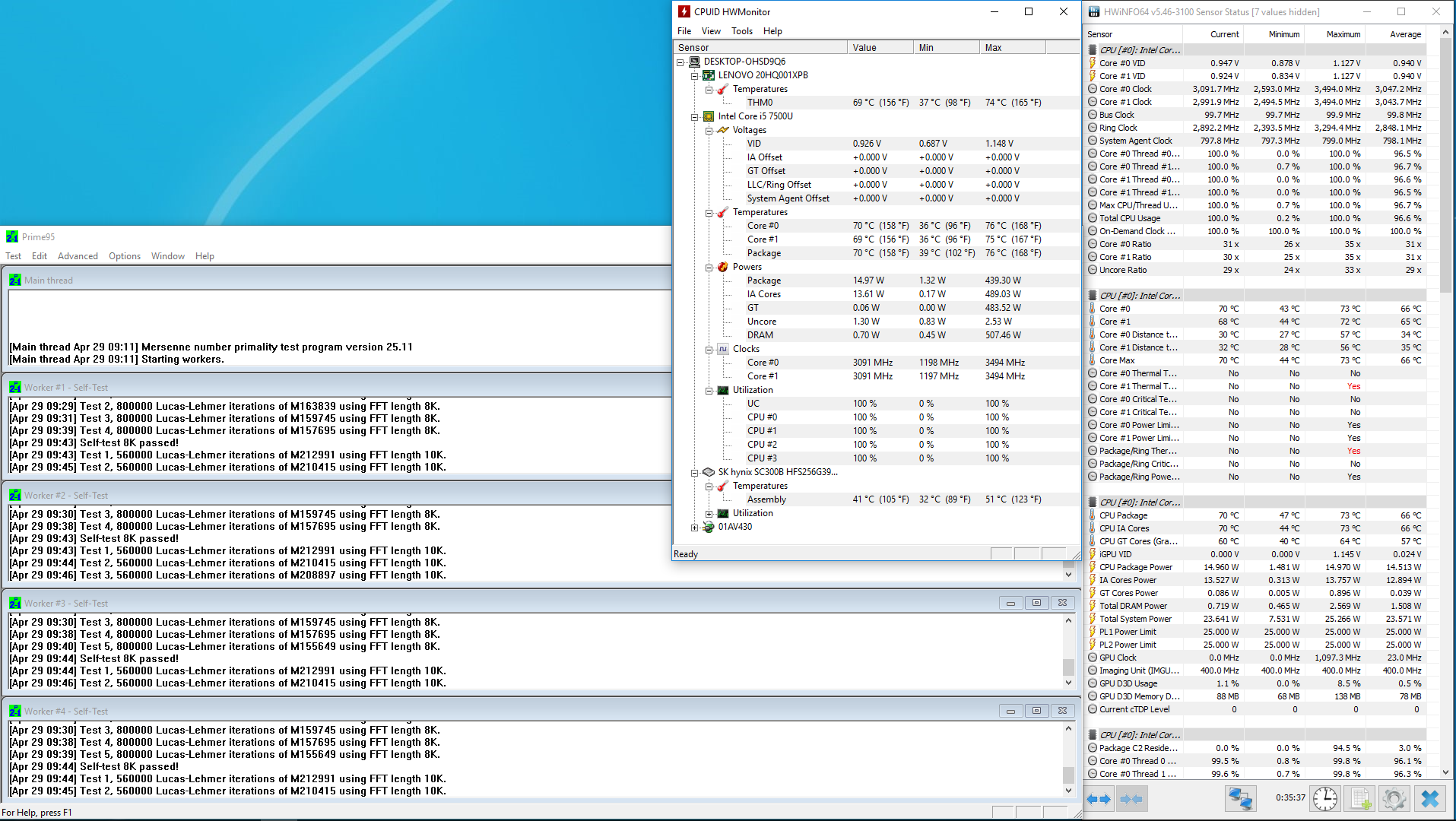Click HWiNFO expand sensor columns arrows button

(1099, 799)
